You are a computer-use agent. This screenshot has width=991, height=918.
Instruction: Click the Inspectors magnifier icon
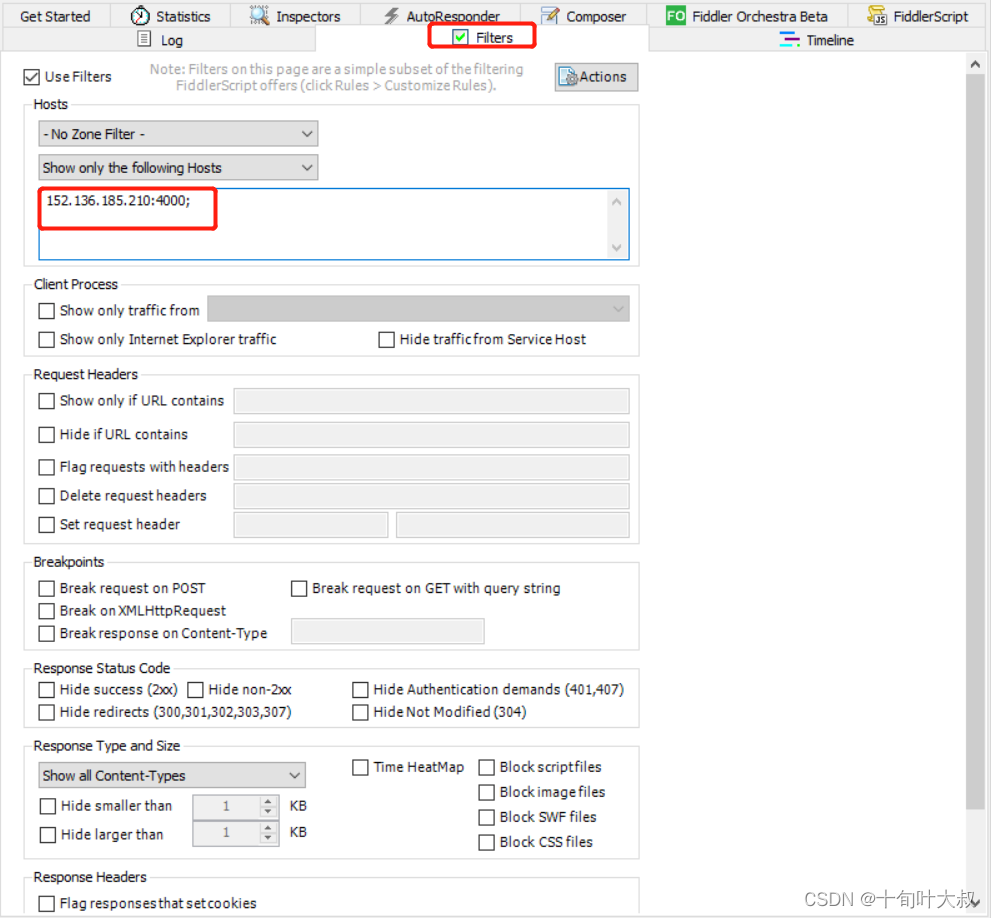click(x=259, y=16)
